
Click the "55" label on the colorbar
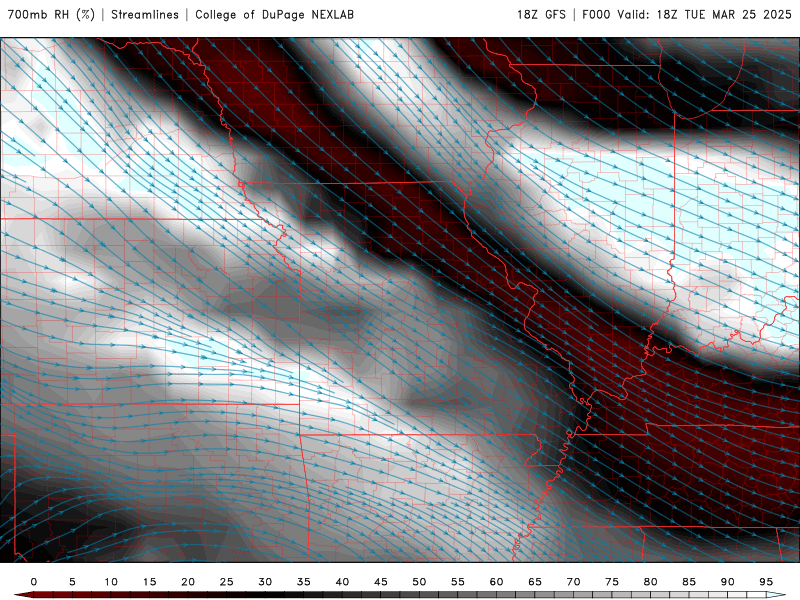458,582
